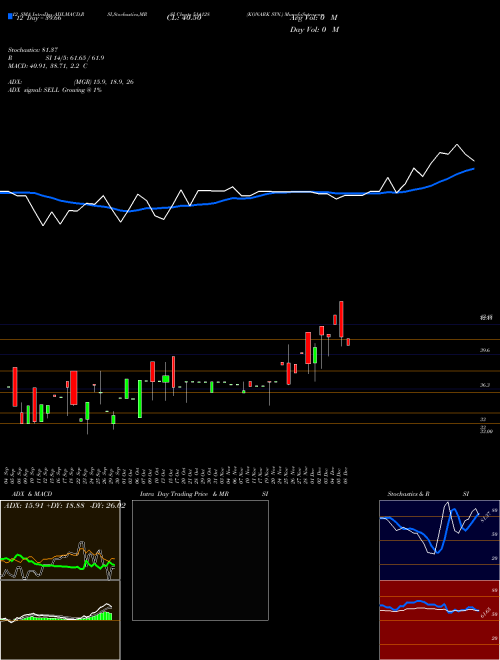The width and height of the screenshot is (500, 660).
Task: Click the 36.3 price axis label
Action: 485,385
